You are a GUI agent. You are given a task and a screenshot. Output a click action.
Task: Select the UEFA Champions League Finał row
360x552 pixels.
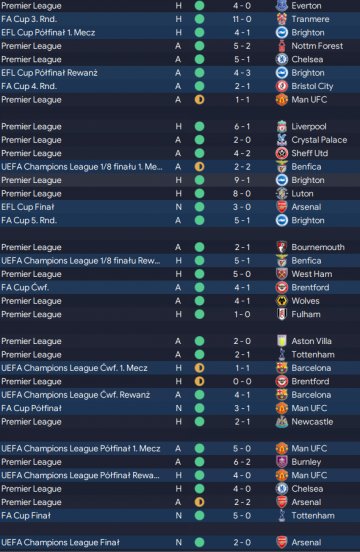click(x=180, y=542)
